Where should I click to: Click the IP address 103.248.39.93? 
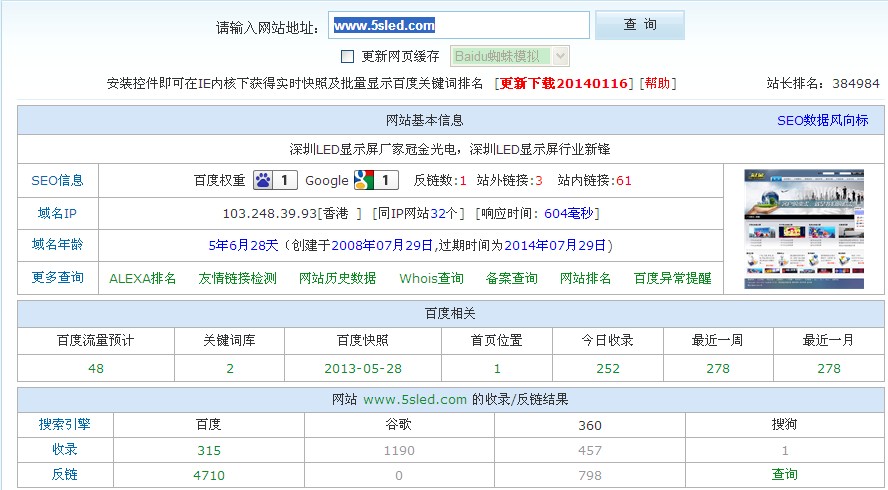270,214
